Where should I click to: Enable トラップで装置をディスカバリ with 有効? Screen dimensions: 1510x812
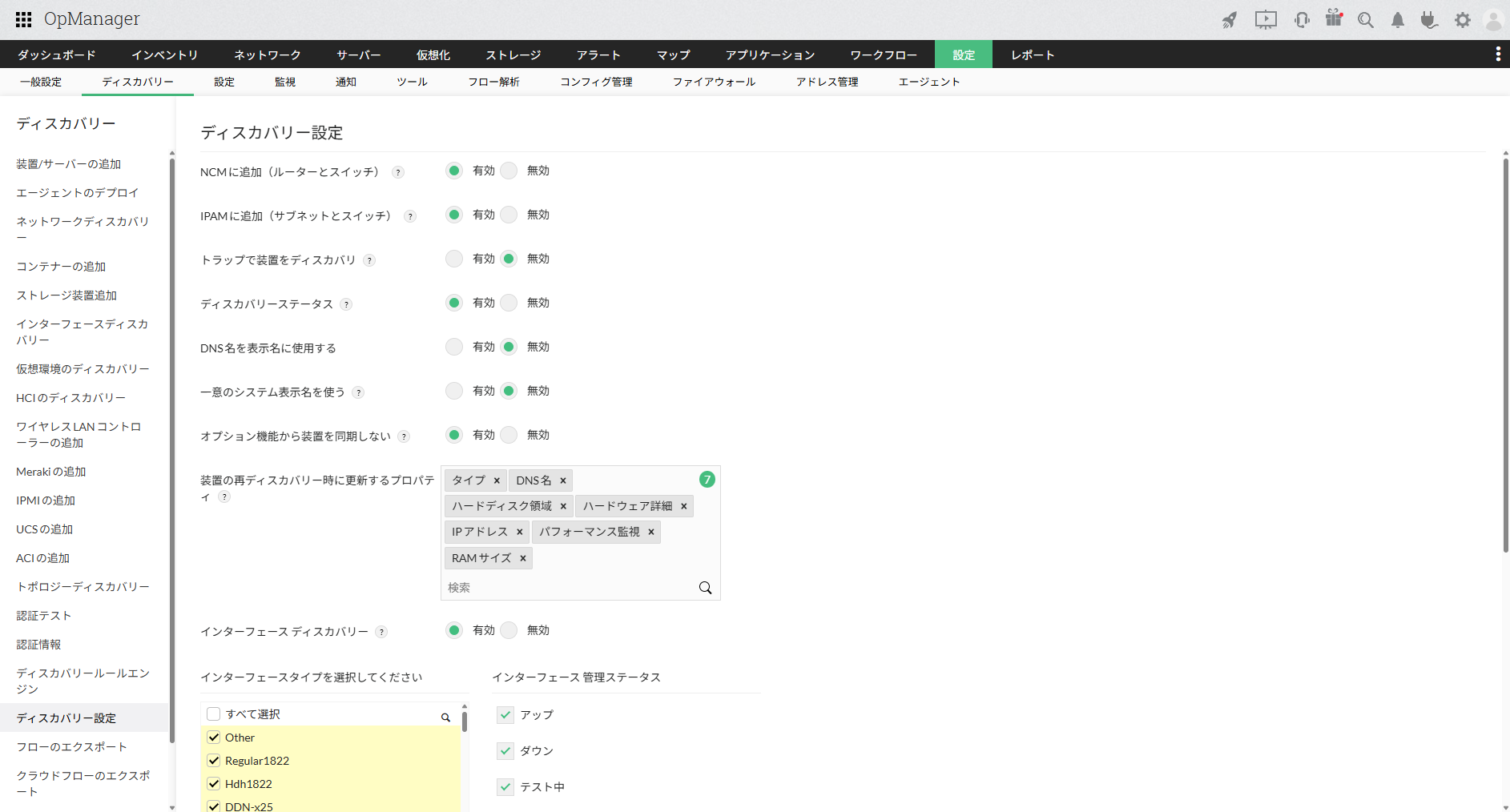point(454,259)
